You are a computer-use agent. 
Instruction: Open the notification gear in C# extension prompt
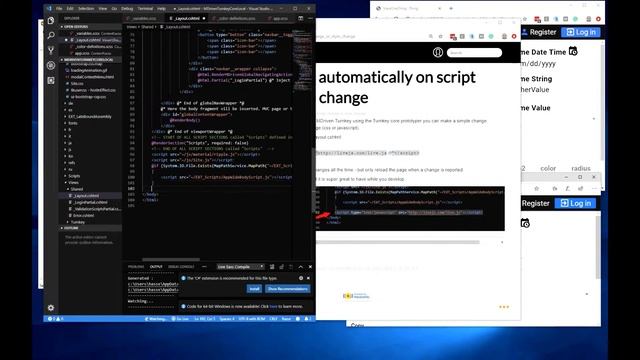(301, 278)
